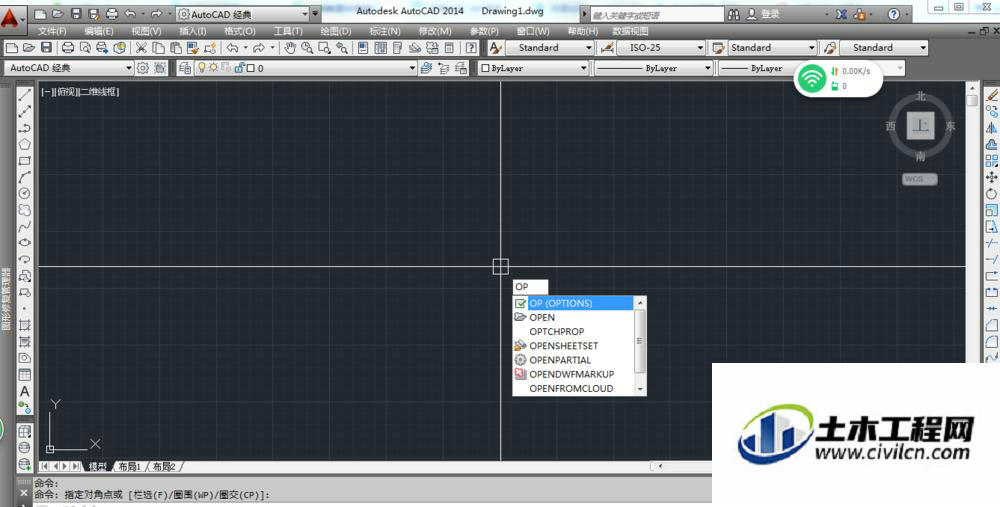1000x507 pixels.
Task: Click the Help question mark toolbar icon
Action: pos(471,48)
